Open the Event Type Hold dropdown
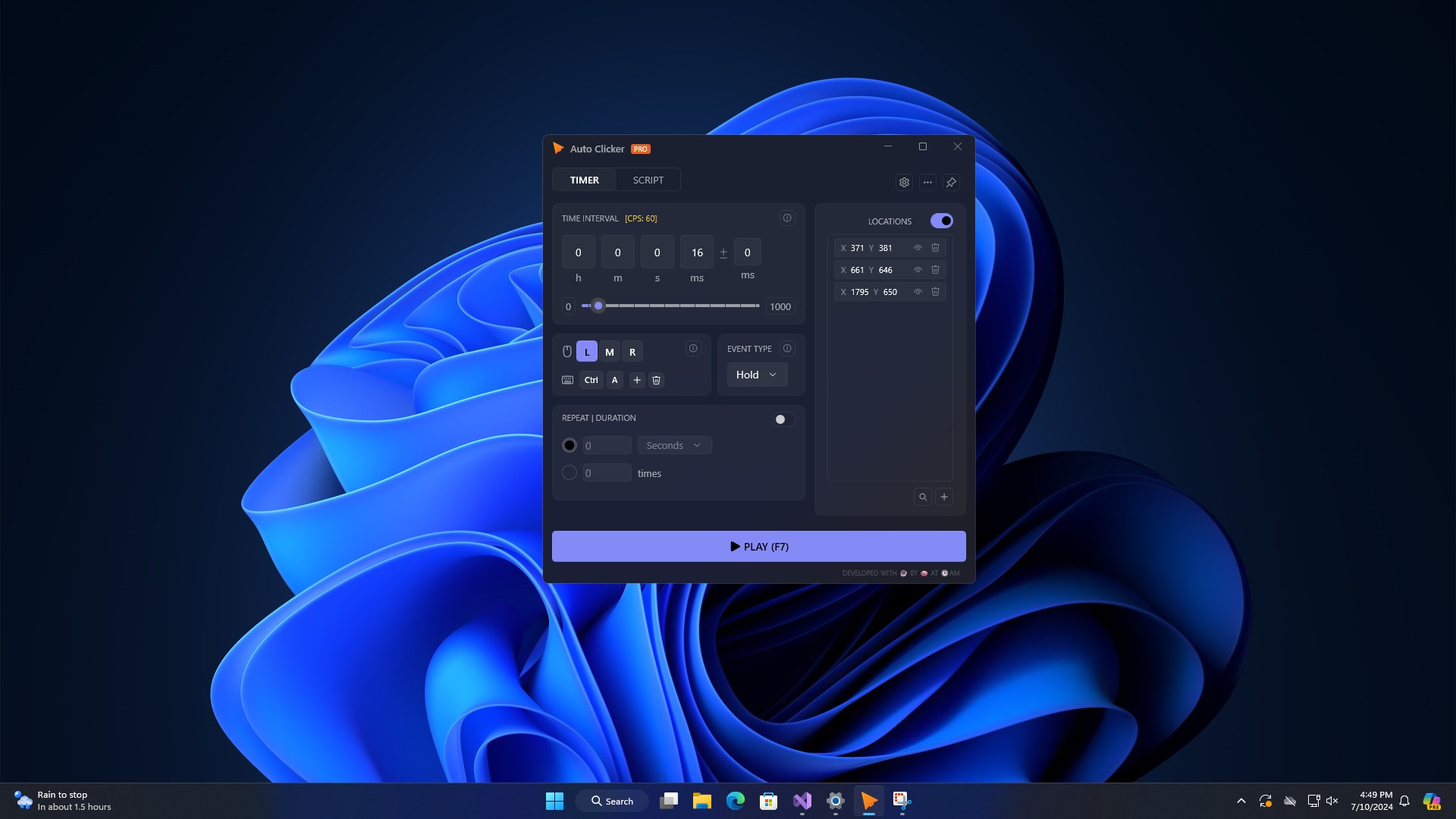 756,374
